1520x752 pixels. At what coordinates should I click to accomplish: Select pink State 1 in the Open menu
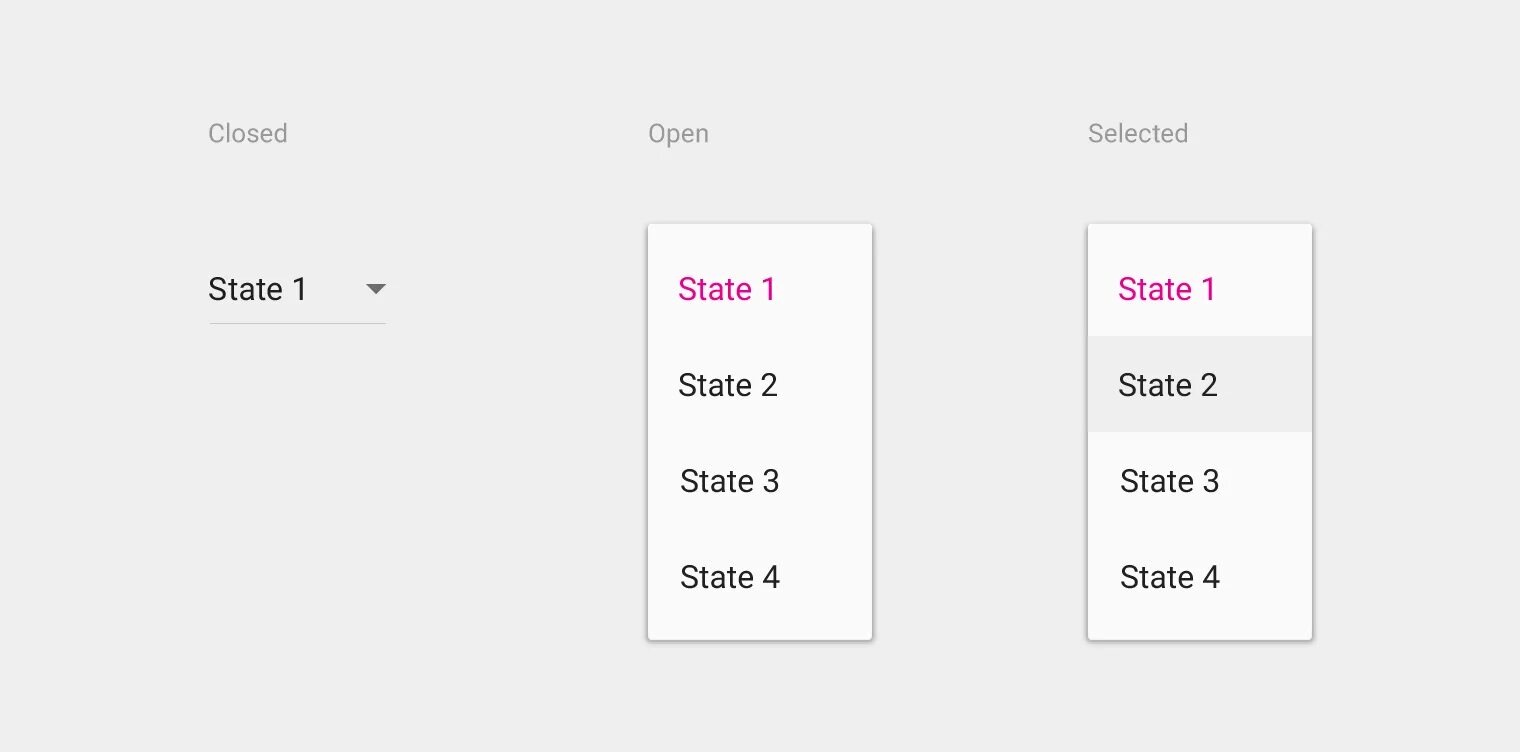coord(727,290)
